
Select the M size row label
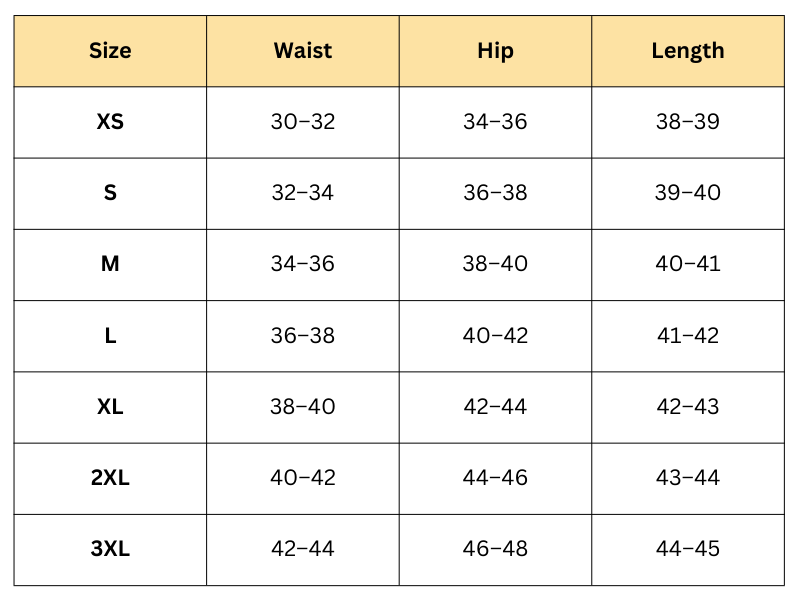pos(110,264)
